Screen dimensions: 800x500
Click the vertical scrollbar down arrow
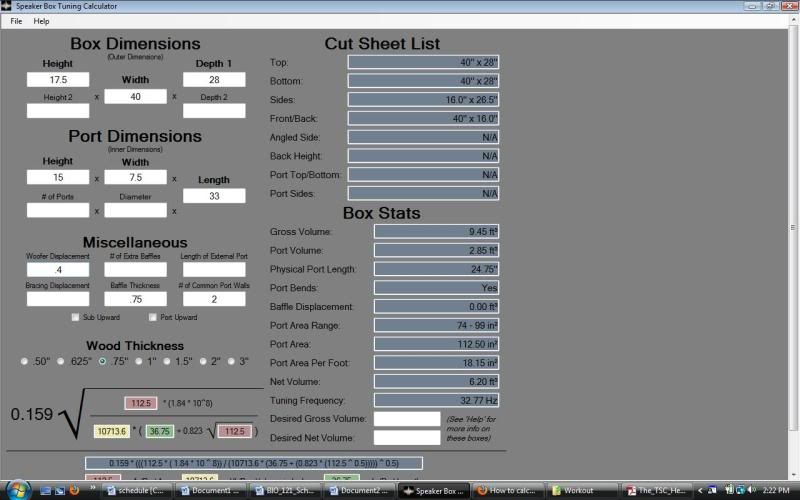click(793, 475)
